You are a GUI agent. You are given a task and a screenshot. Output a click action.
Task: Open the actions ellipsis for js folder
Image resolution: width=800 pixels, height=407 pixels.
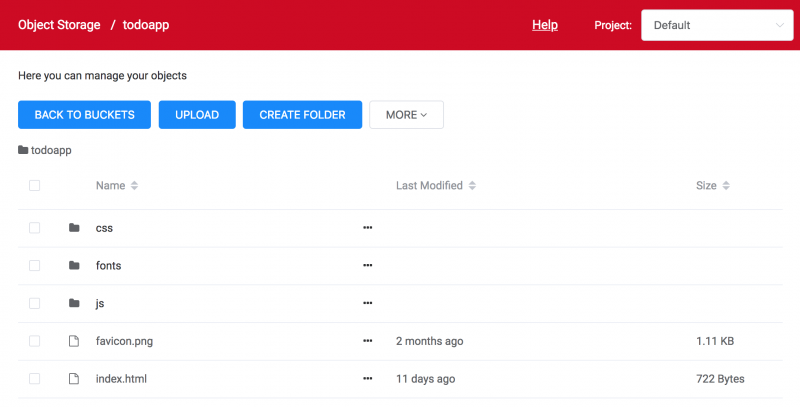coord(367,303)
